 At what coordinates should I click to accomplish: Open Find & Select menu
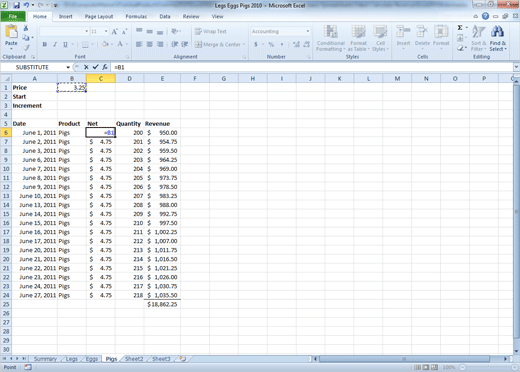point(498,38)
